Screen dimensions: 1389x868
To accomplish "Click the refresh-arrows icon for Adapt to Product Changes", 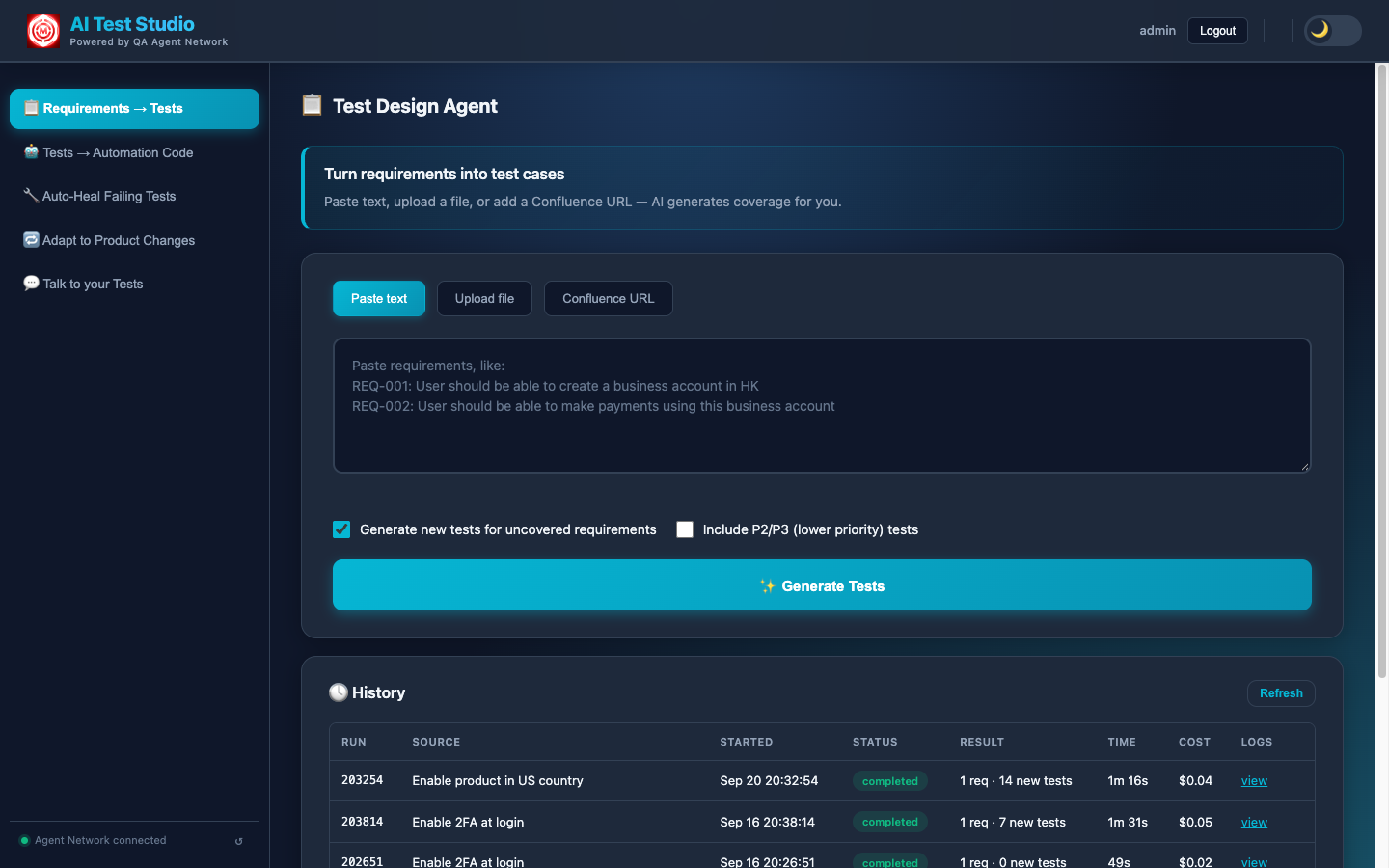I will pos(31,240).
